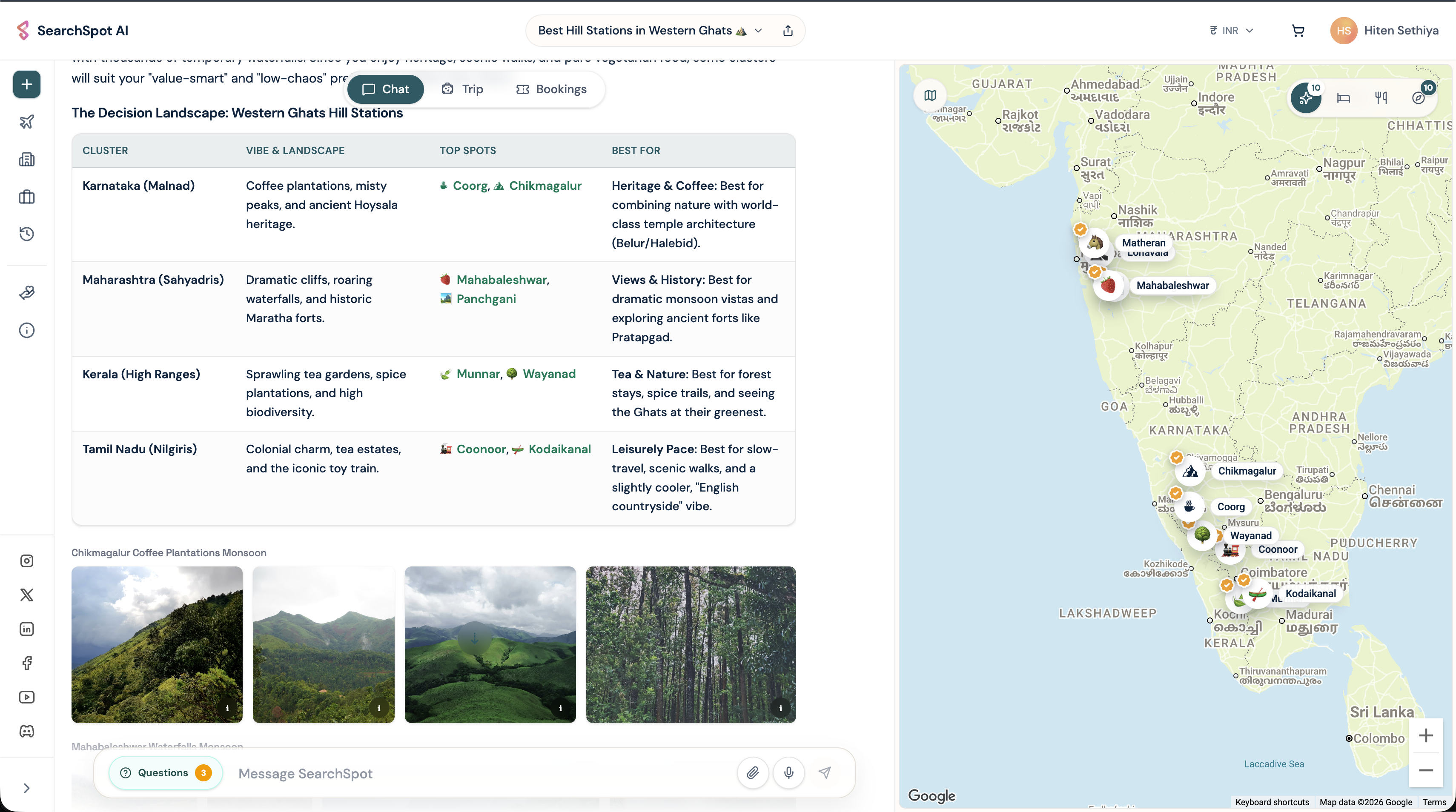The image size is (1456, 812).
Task: Click the microphone voice input icon
Action: 788,772
